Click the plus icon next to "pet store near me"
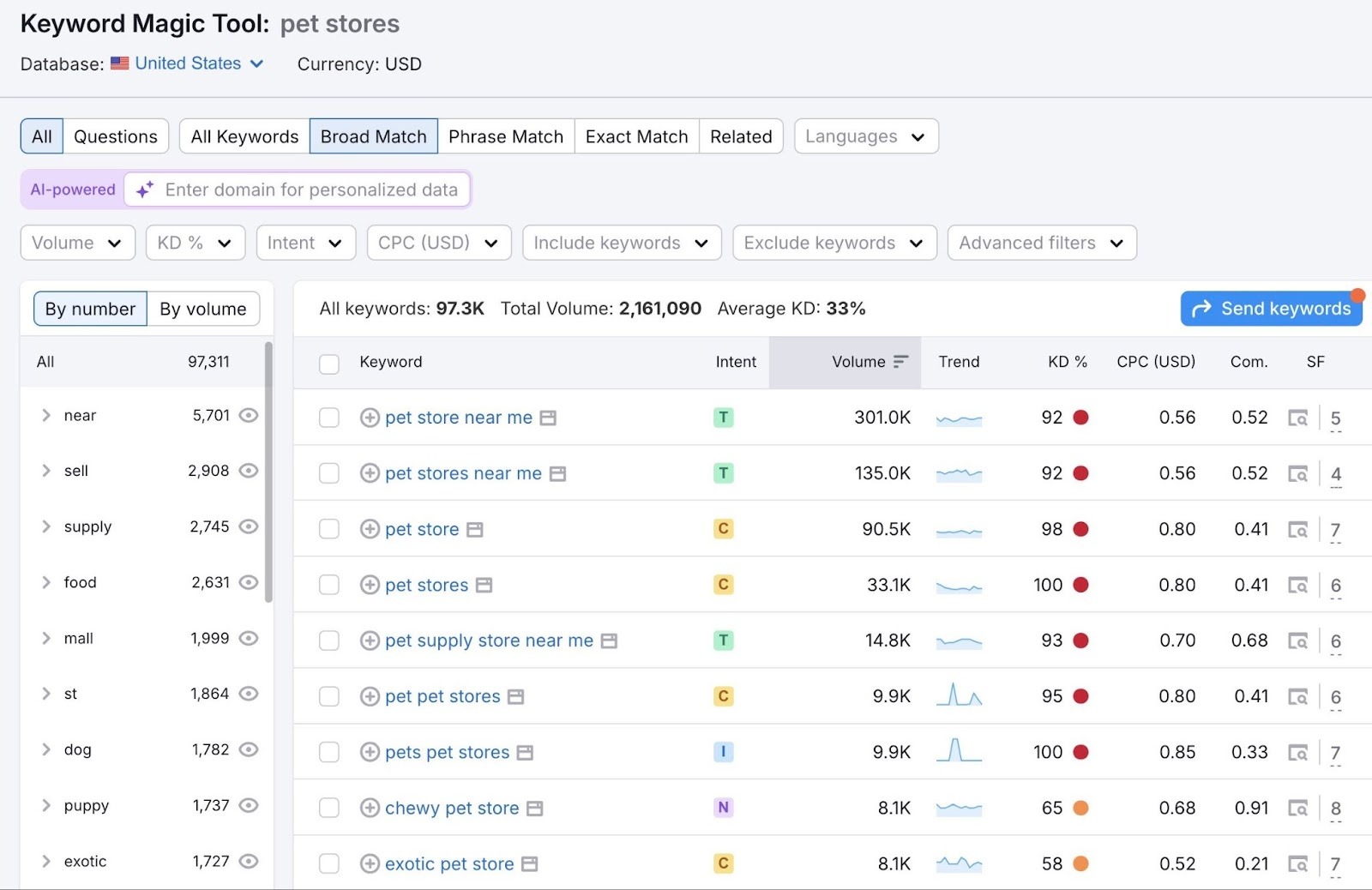The image size is (1372, 890). pyautogui.click(x=369, y=418)
